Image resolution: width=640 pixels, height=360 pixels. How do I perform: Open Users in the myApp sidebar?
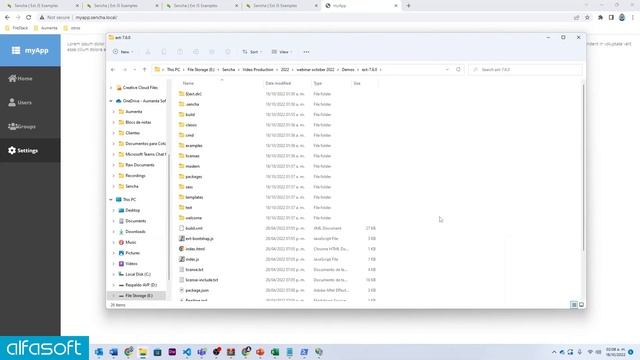(30, 102)
